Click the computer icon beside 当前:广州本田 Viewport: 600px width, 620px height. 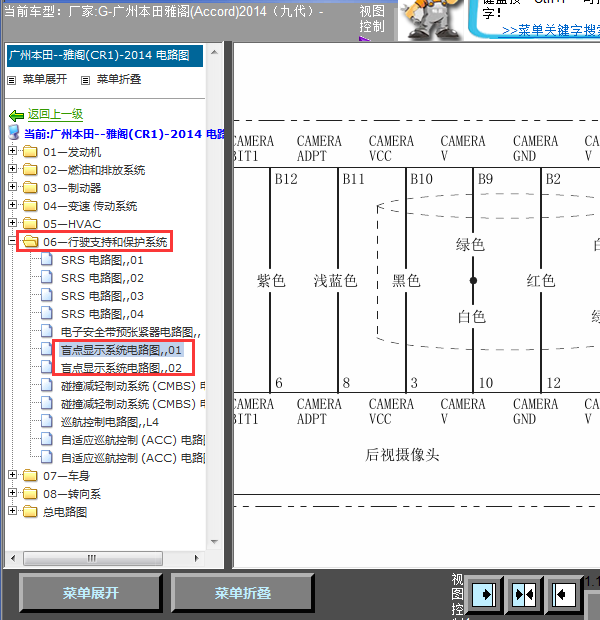(x=14, y=133)
